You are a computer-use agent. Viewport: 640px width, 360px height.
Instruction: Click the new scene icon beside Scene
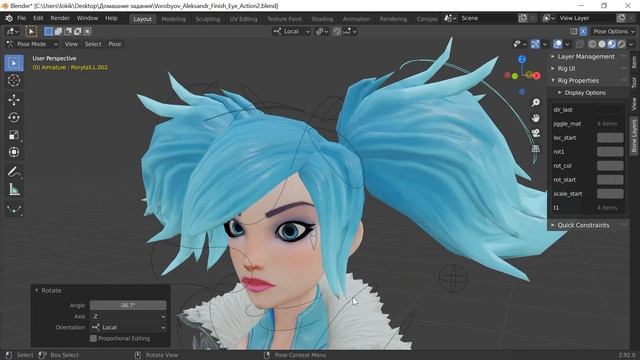pos(523,18)
